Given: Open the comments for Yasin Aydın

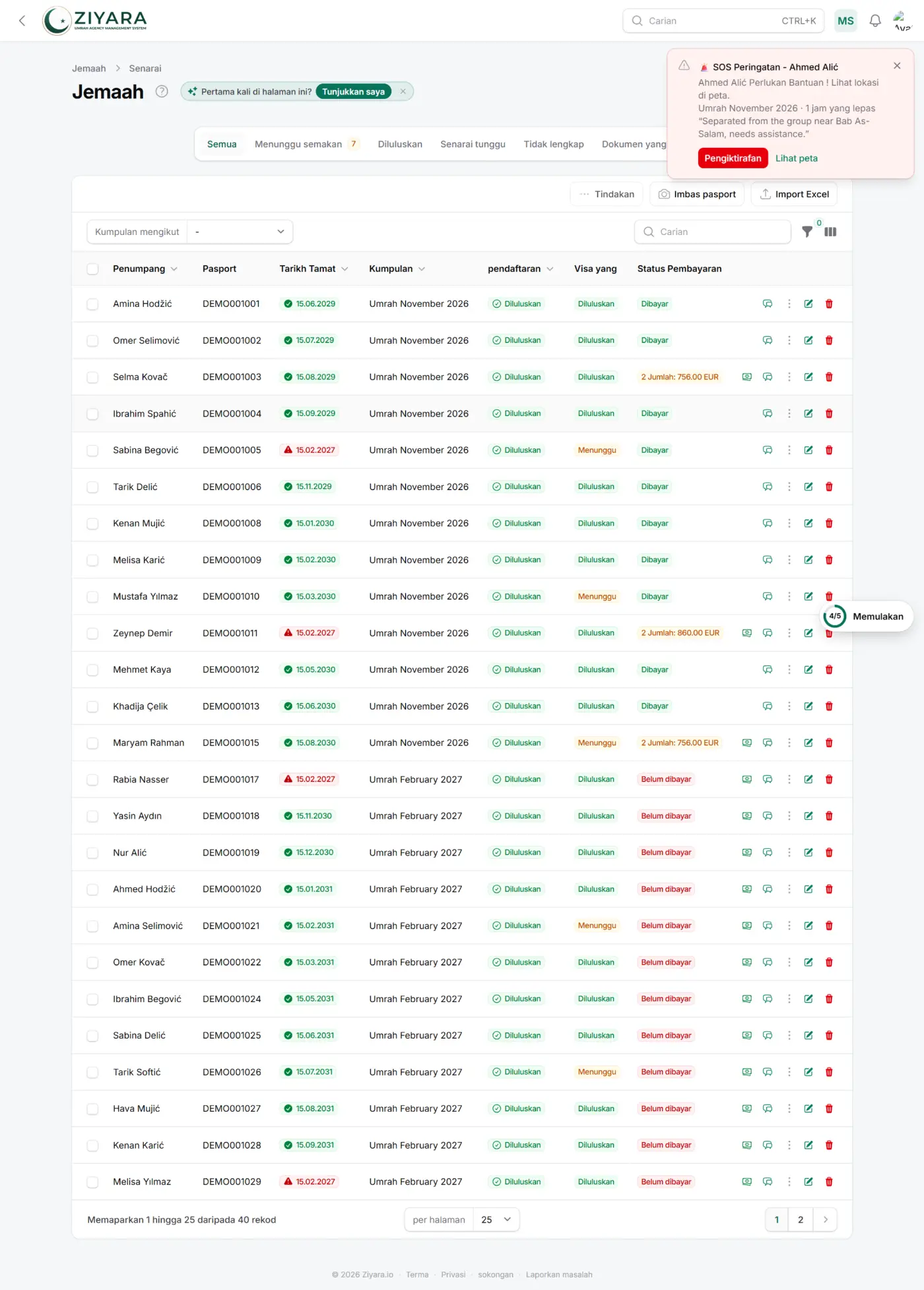Looking at the screenshot, I should (768, 816).
